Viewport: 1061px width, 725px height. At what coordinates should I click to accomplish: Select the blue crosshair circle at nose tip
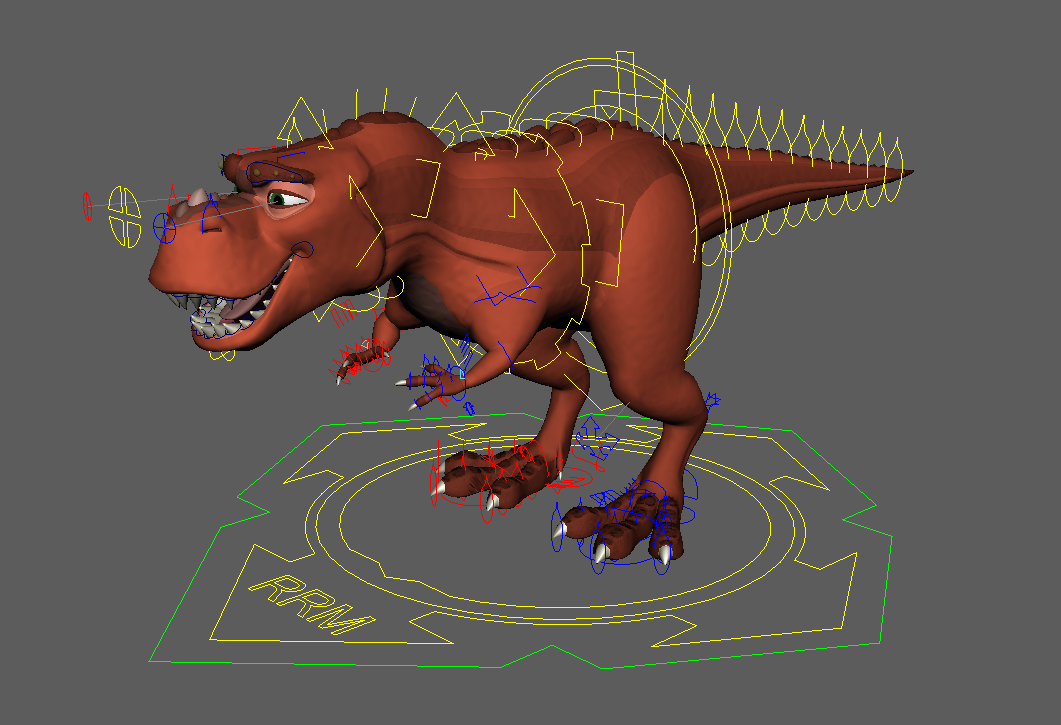point(164,227)
